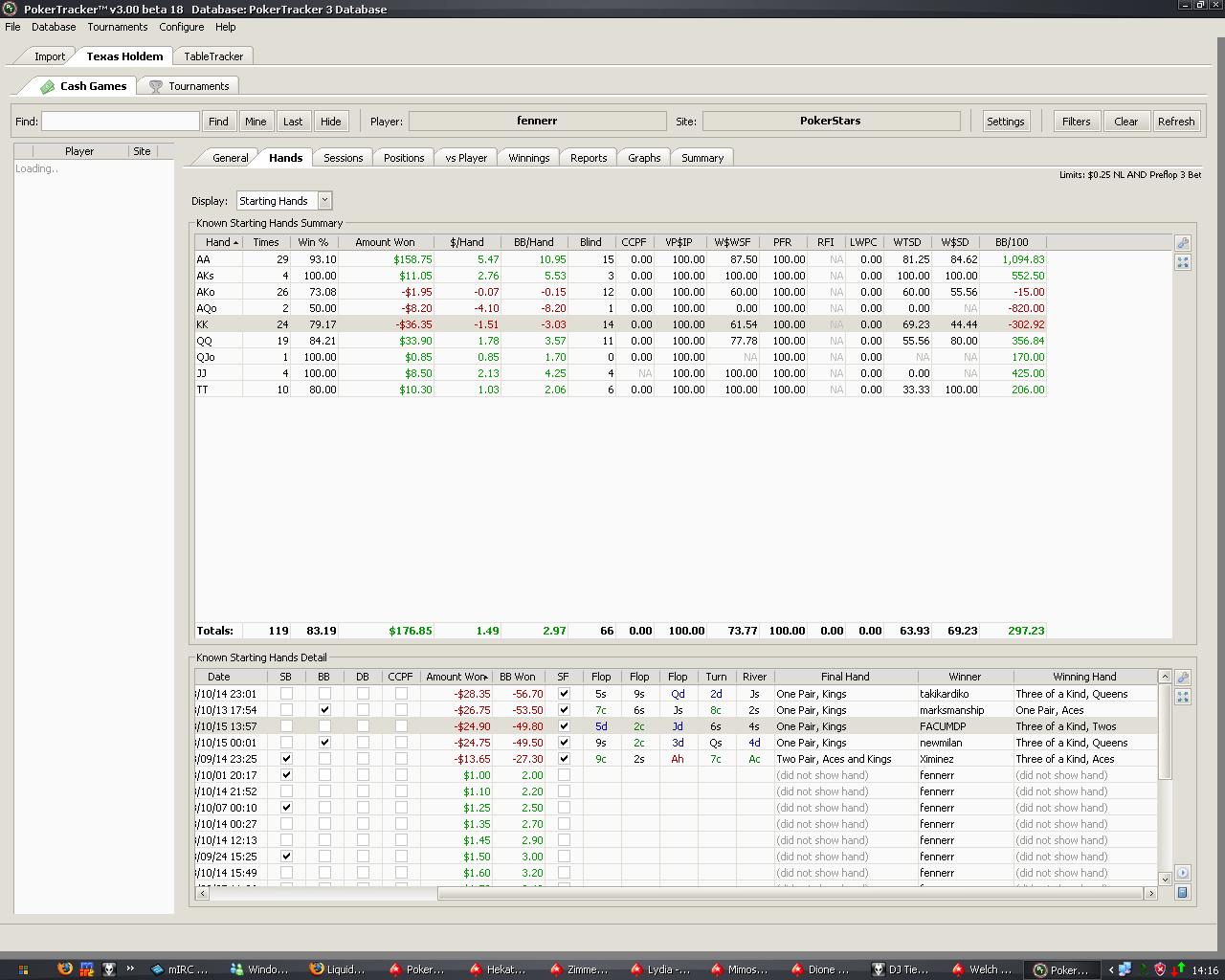Image resolution: width=1225 pixels, height=980 pixels.
Task: Click the fenner player name field
Action: click(537, 122)
